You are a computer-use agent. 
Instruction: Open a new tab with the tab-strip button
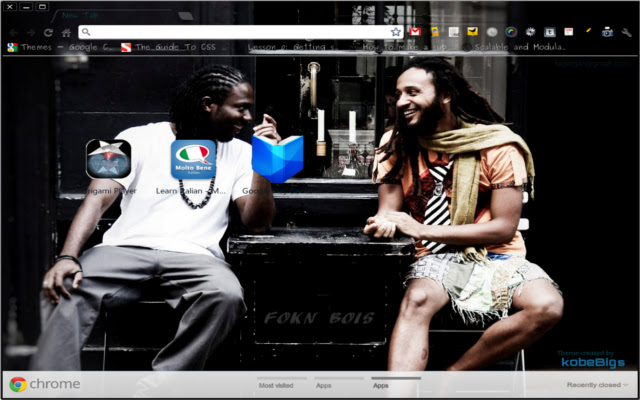(x=186, y=16)
